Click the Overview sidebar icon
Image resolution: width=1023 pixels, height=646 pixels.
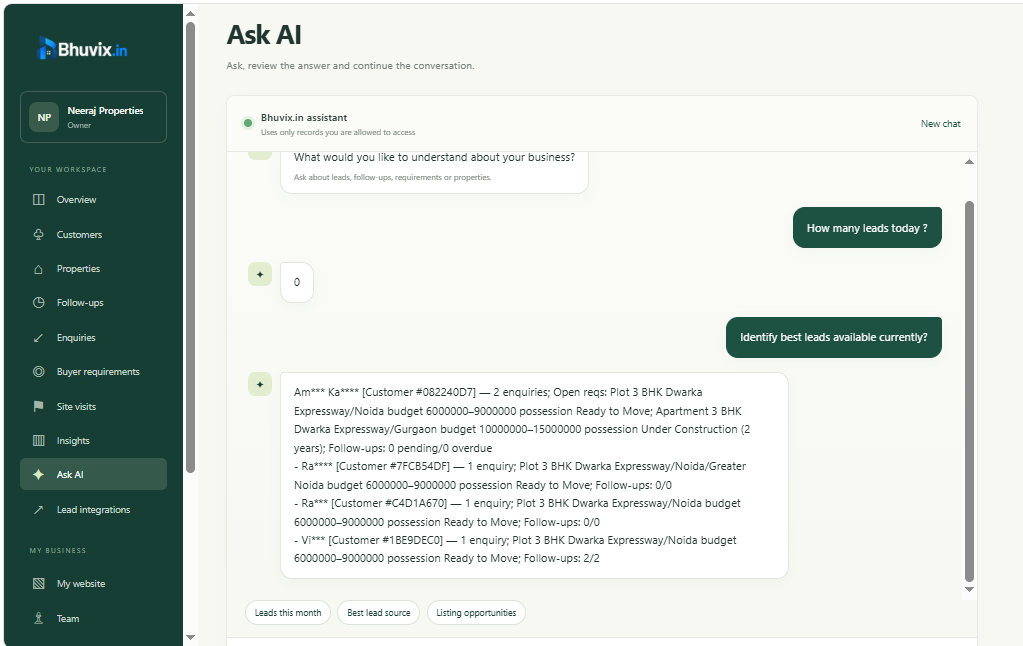pyautogui.click(x=38, y=200)
